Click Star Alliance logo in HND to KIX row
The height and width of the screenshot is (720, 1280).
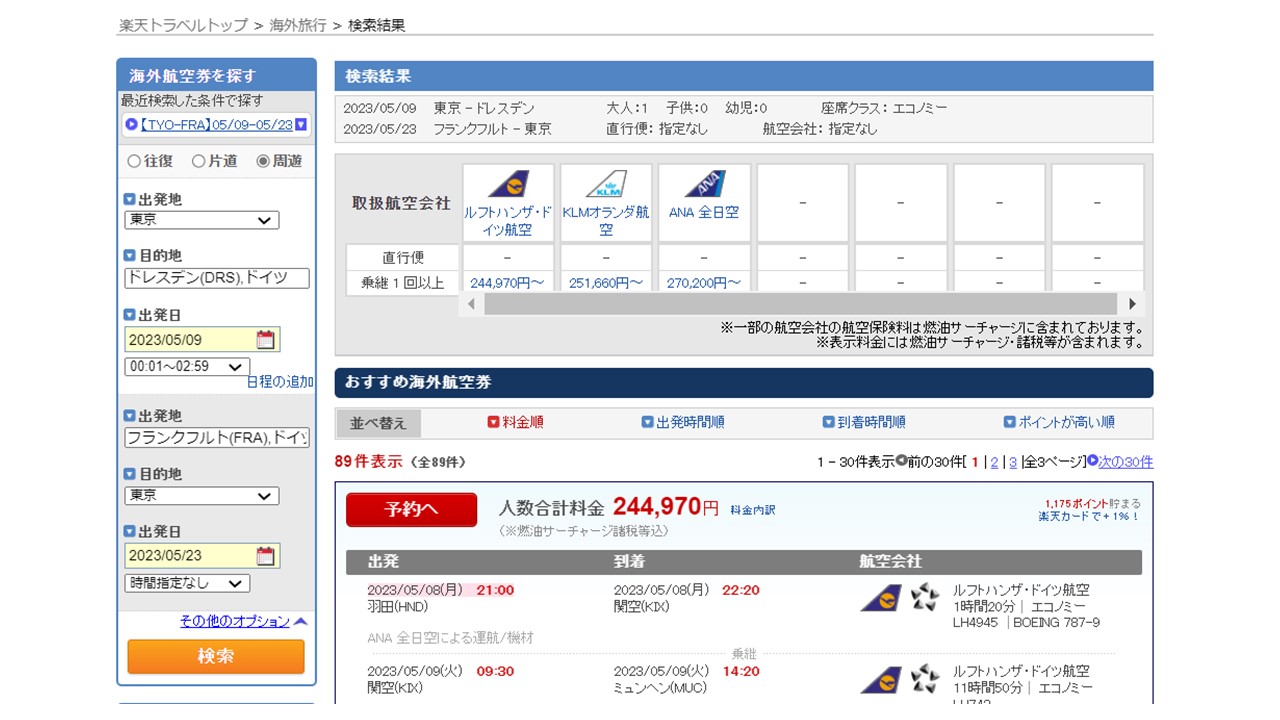click(x=925, y=598)
